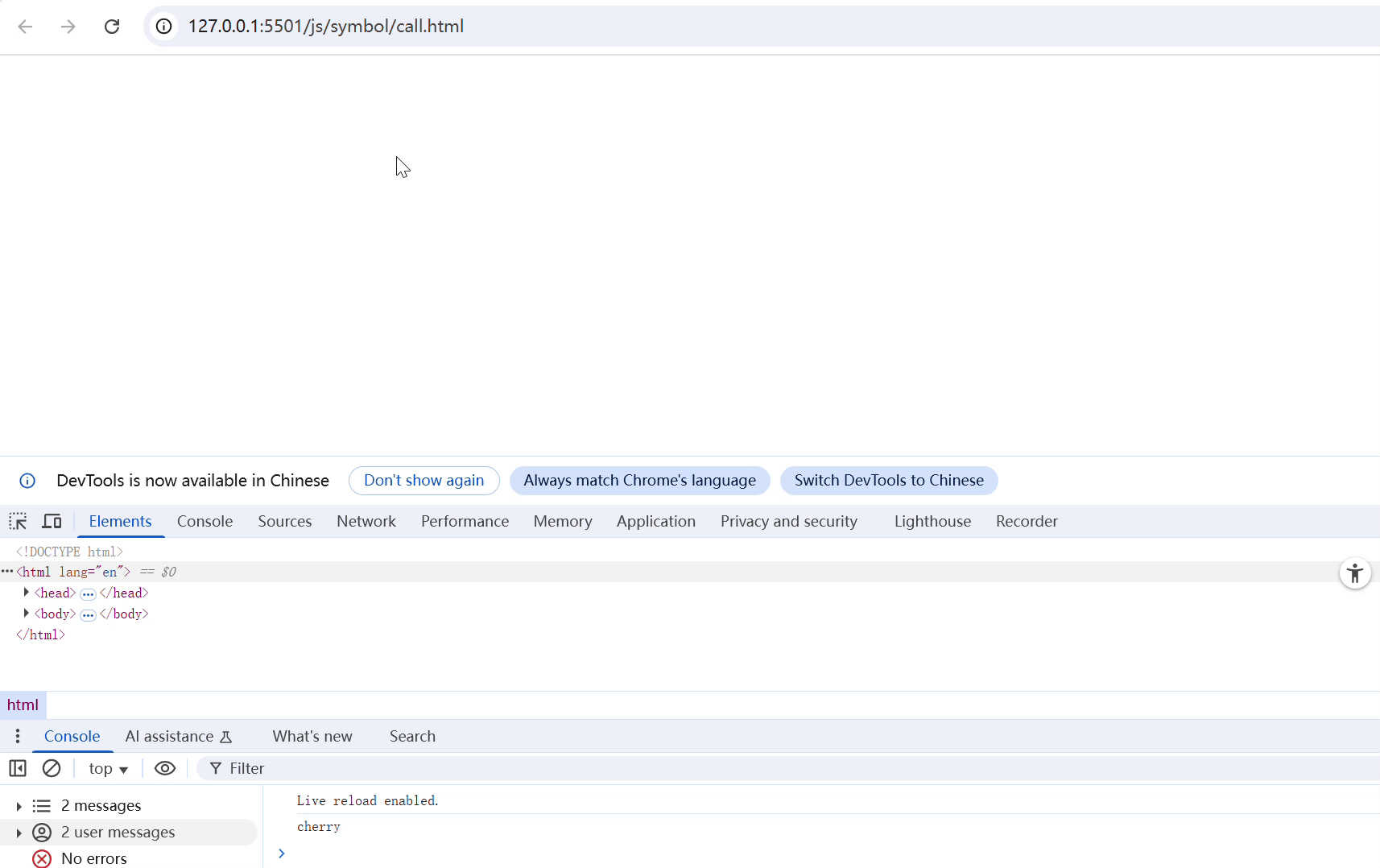
Task: Click the console prompt arrow
Action: pyautogui.click(x=282, y=854)
